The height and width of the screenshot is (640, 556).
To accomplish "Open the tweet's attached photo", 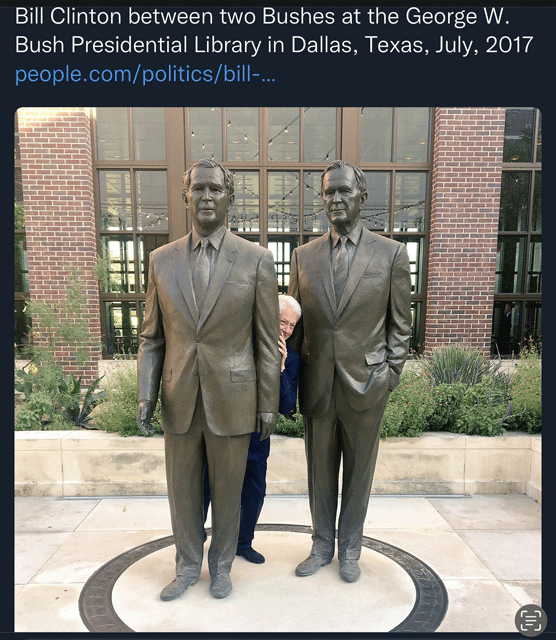I will (278, 369).
